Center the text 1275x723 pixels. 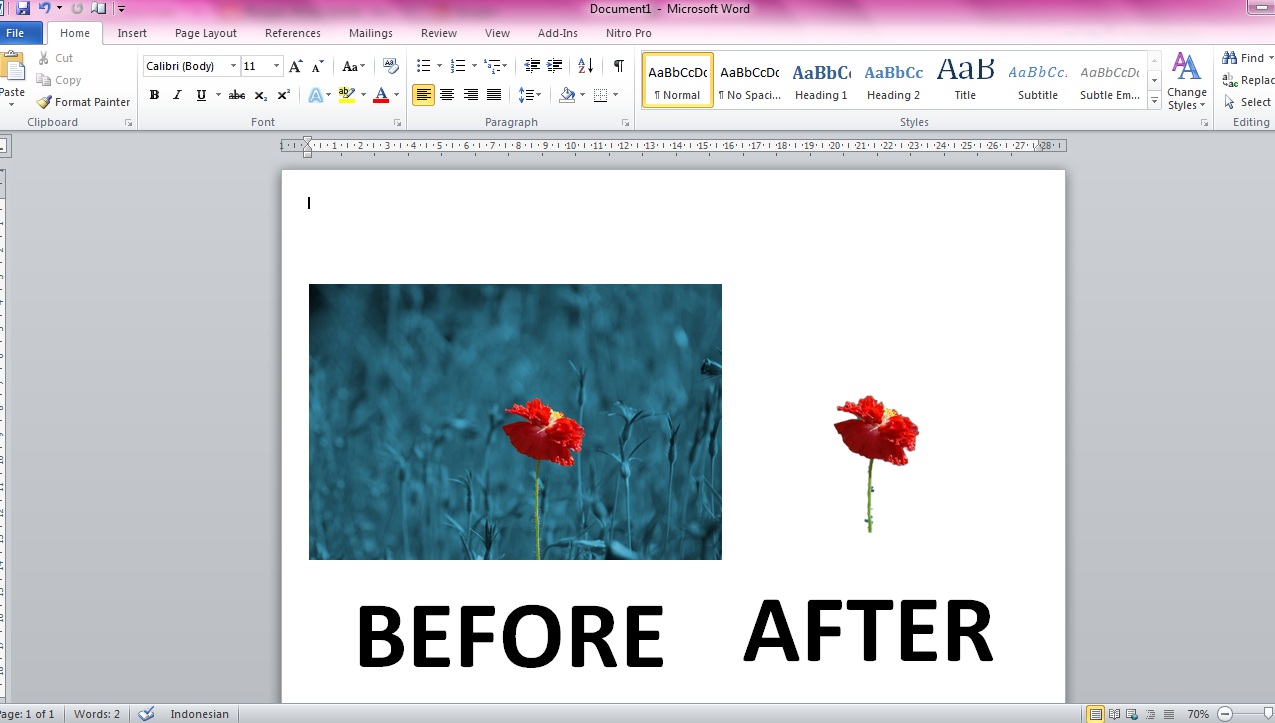447,95
